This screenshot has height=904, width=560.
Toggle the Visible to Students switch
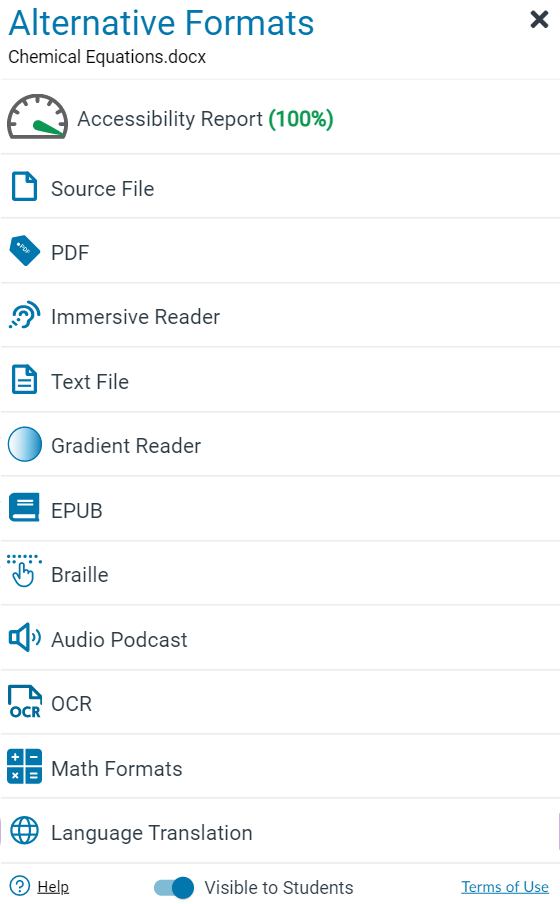point(174,887)
